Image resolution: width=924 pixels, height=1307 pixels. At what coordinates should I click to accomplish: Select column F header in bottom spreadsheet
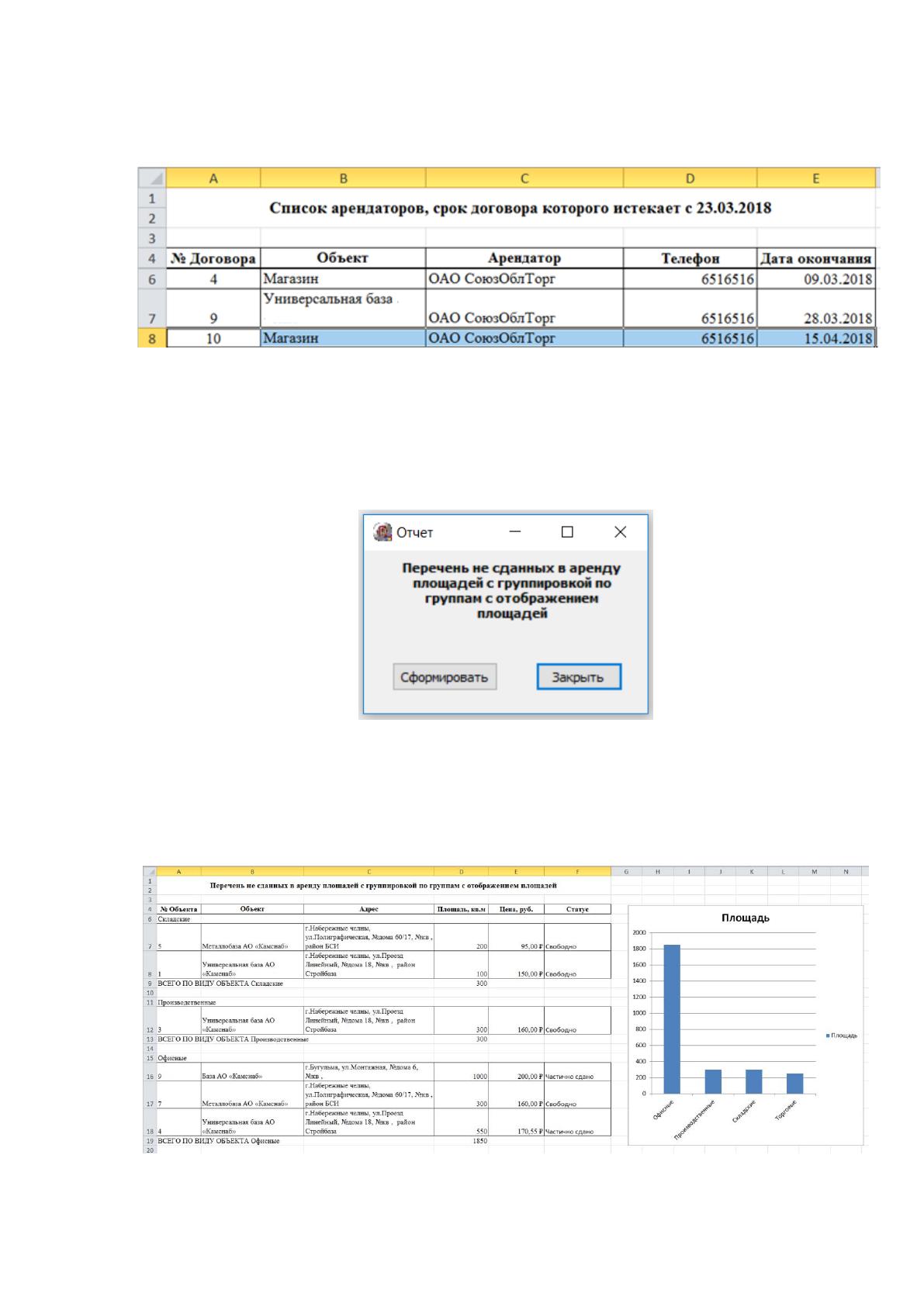[x=577, y=871]
